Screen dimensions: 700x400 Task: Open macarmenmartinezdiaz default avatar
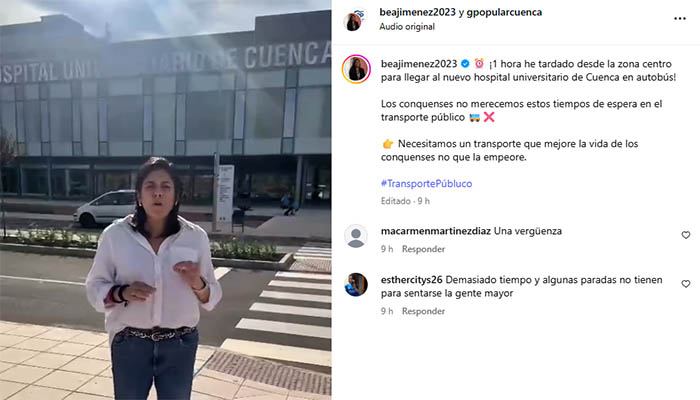click(356, 236)
